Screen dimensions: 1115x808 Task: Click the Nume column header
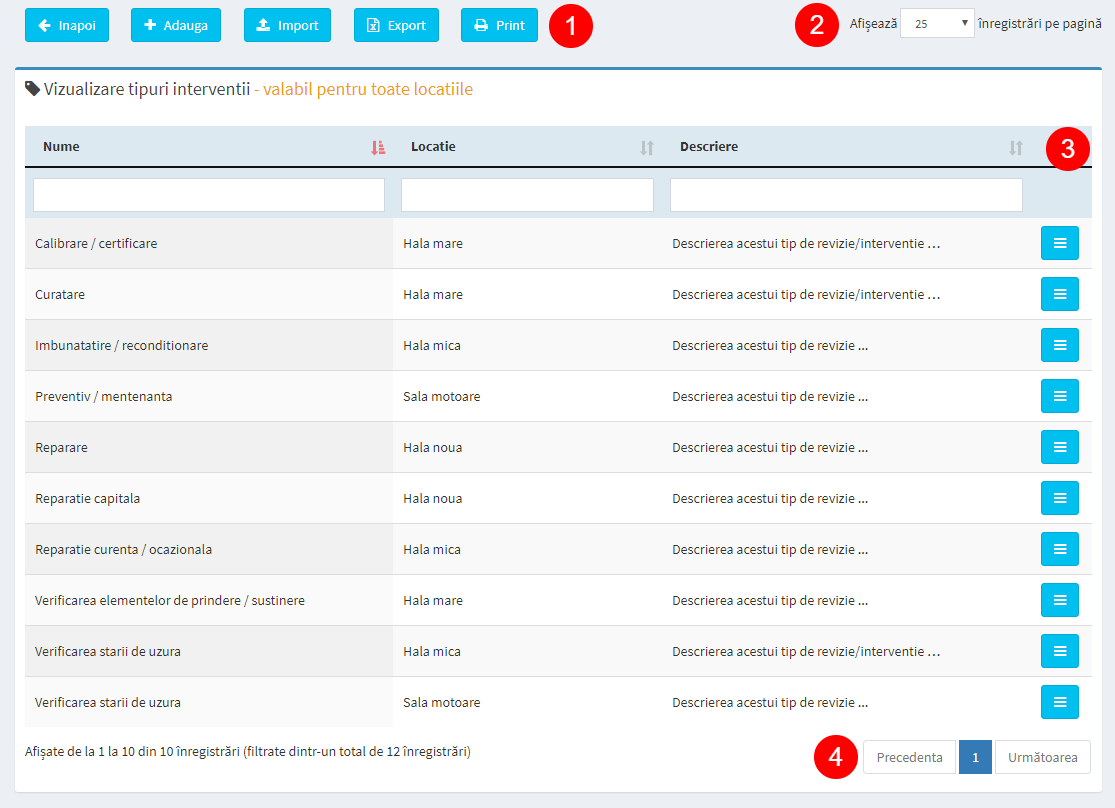[x=209, y=147]
